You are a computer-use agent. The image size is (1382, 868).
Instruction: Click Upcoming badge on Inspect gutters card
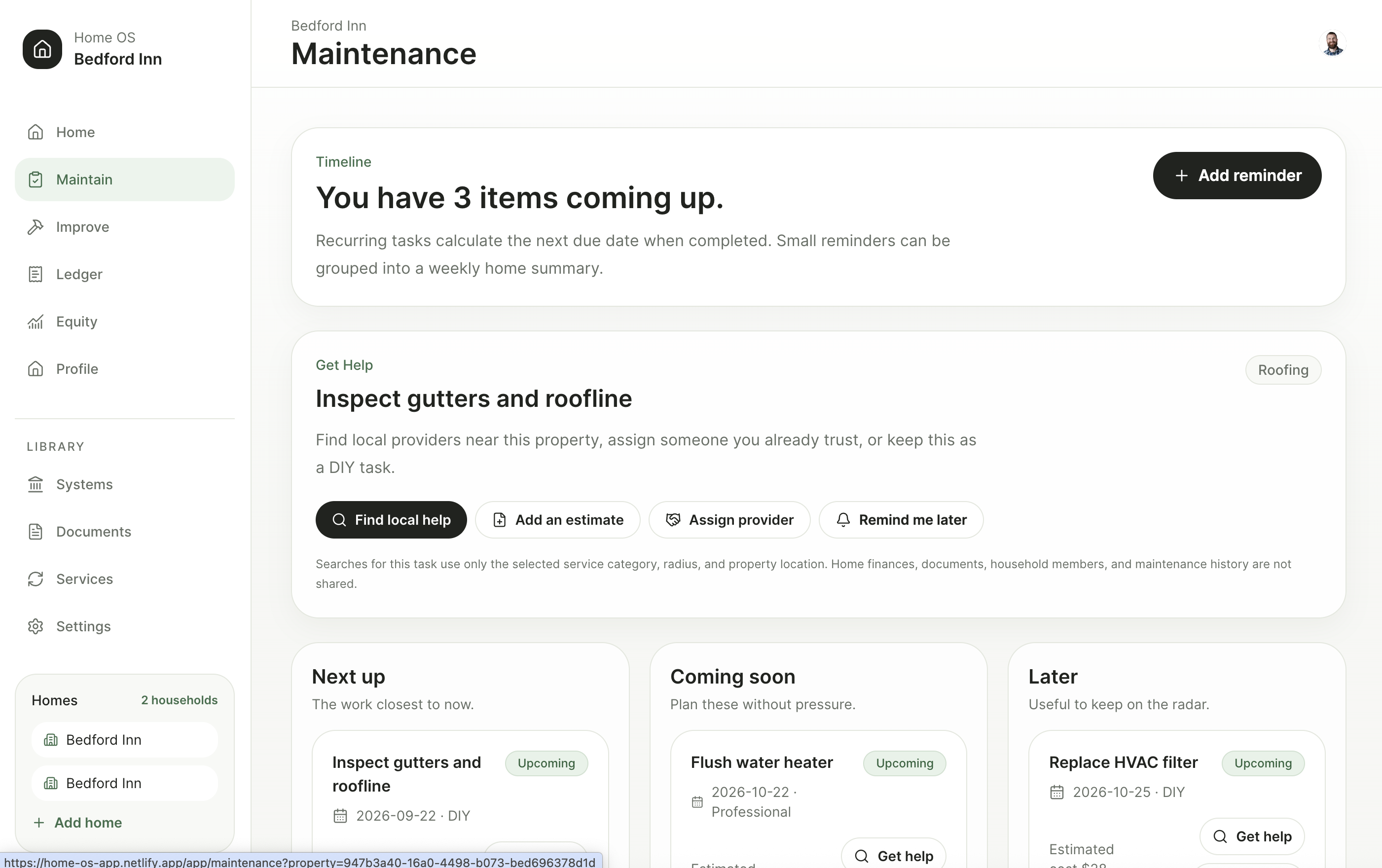[546, 763]
